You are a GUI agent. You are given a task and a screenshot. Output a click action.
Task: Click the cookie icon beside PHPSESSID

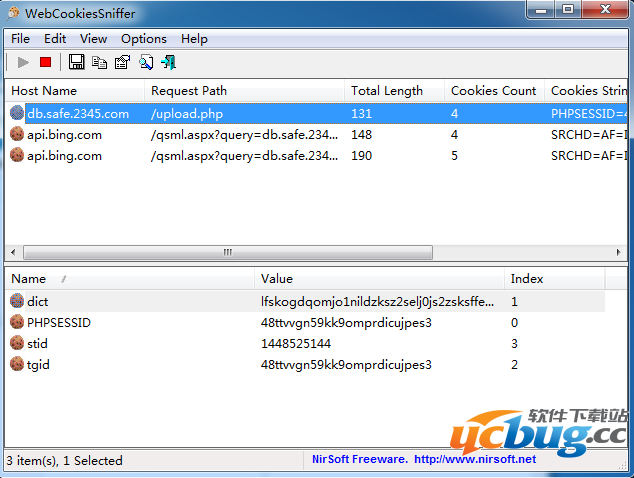pyautogui.click(x=17, y=322)
